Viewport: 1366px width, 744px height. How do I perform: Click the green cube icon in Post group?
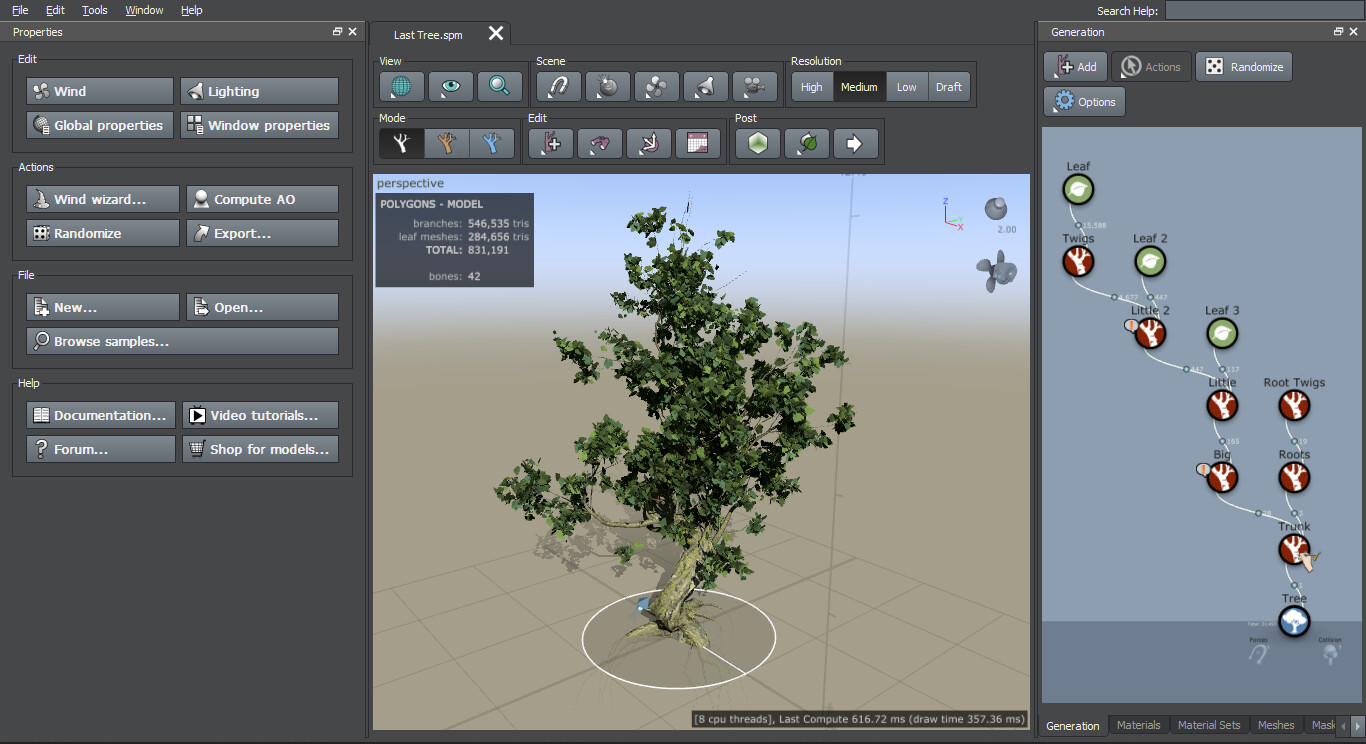758,144
